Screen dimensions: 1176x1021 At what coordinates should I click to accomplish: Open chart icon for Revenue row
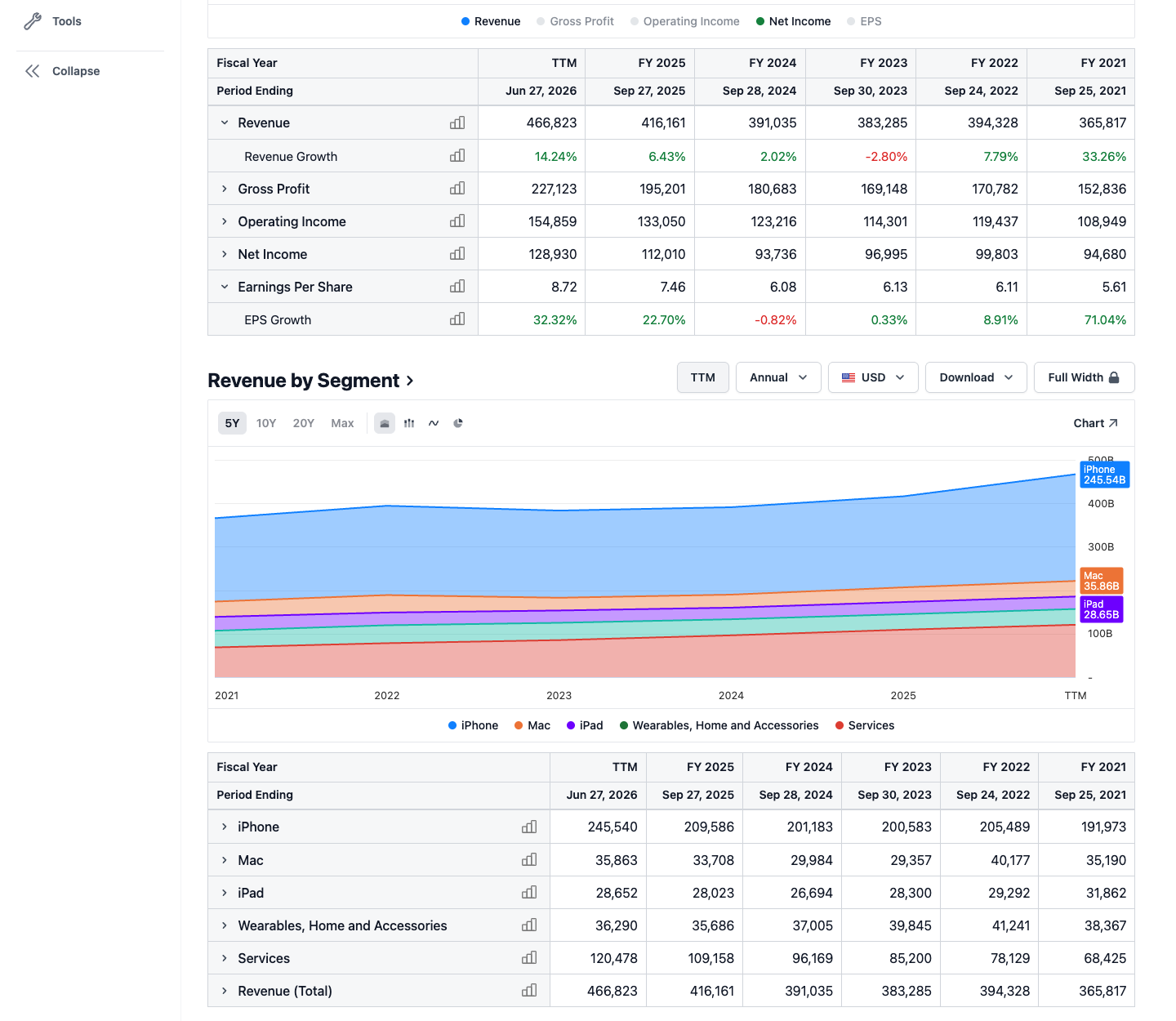[x=457, y=123]
